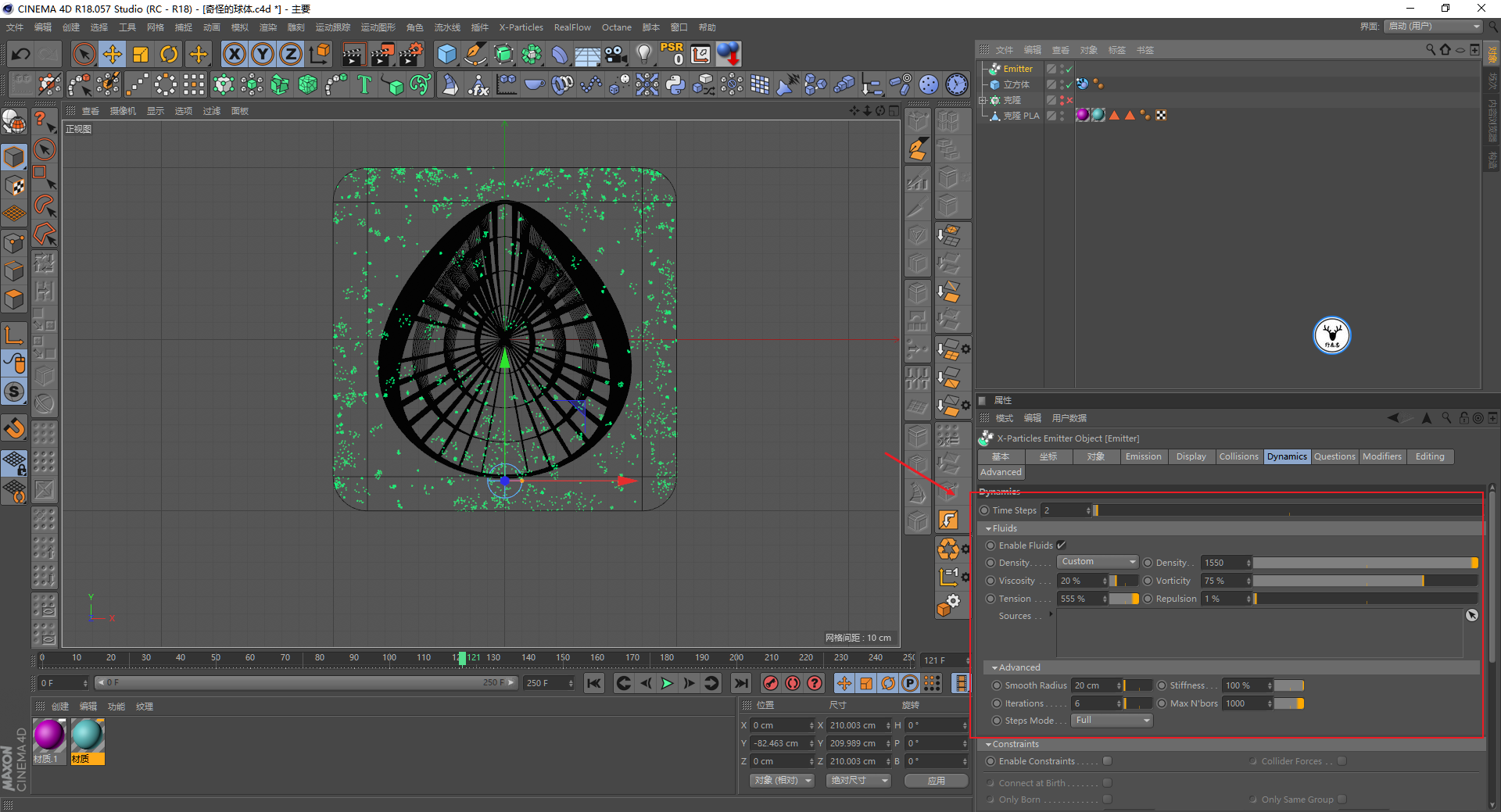Open the RealFlow menu
The height and width of the screenshot is (812, 1501).
point(572,27)
